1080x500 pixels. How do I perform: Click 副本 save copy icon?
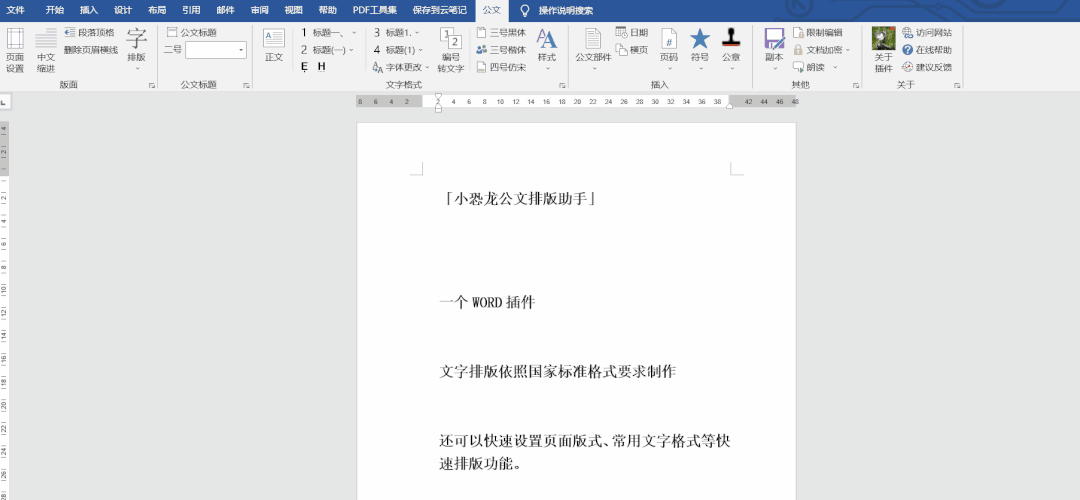click(x=774, y=39)
